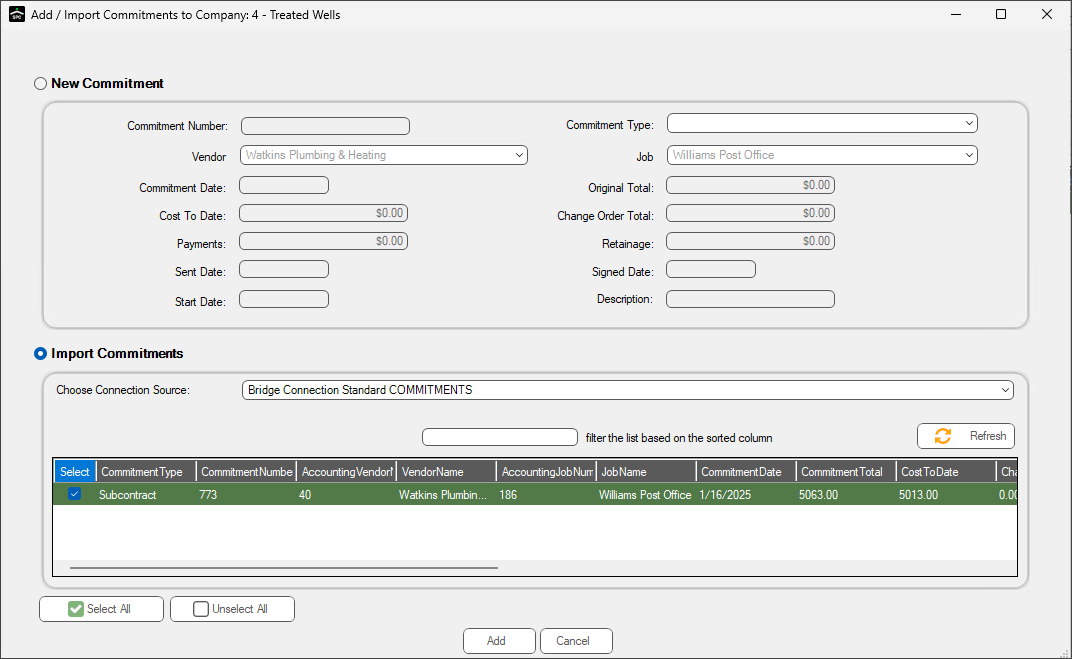Screen dimensions: 1072x659
Task: Click the Signed Date field
Action: tap(711, 269)
